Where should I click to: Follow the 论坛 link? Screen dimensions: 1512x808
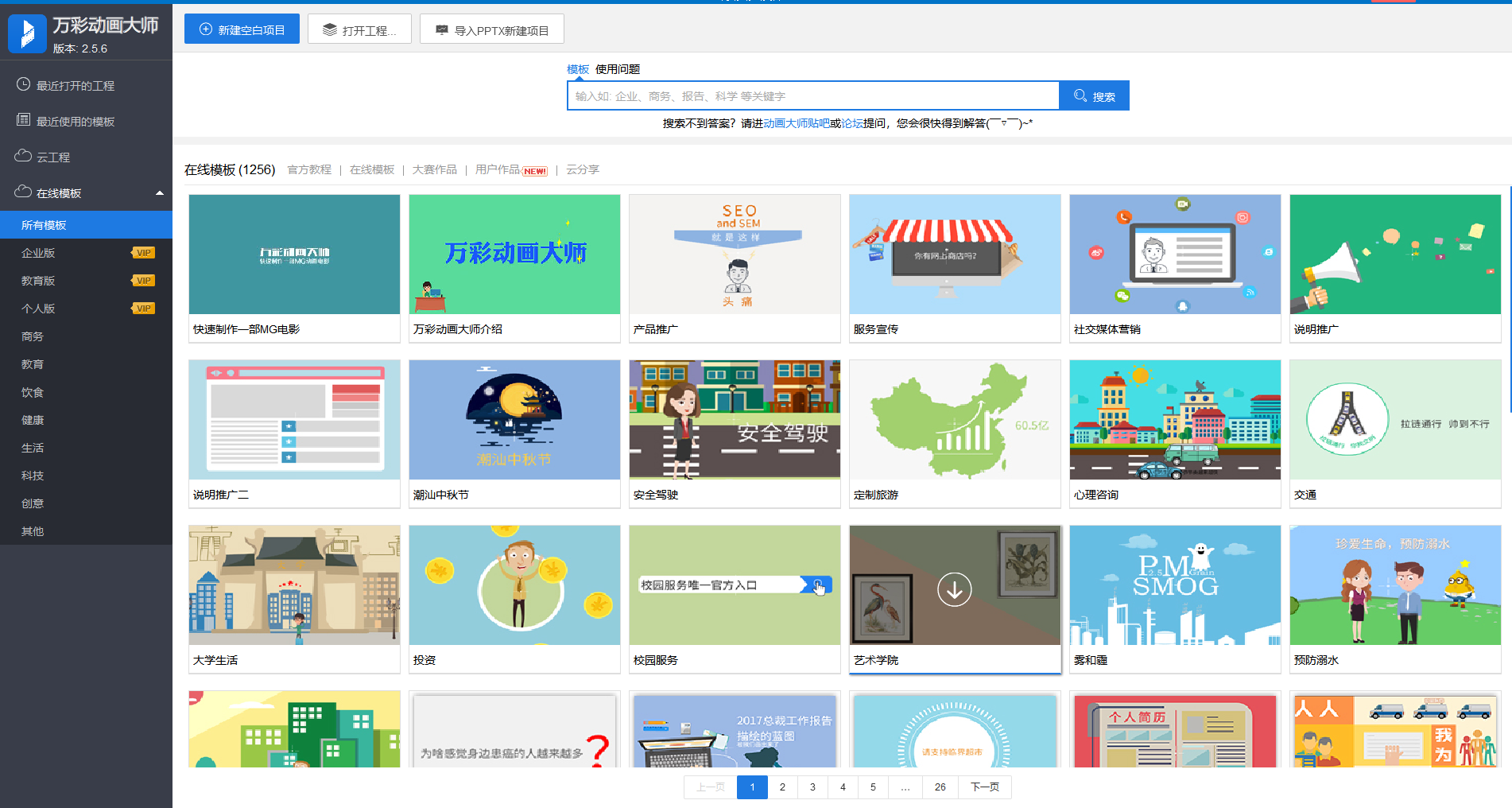852,123
